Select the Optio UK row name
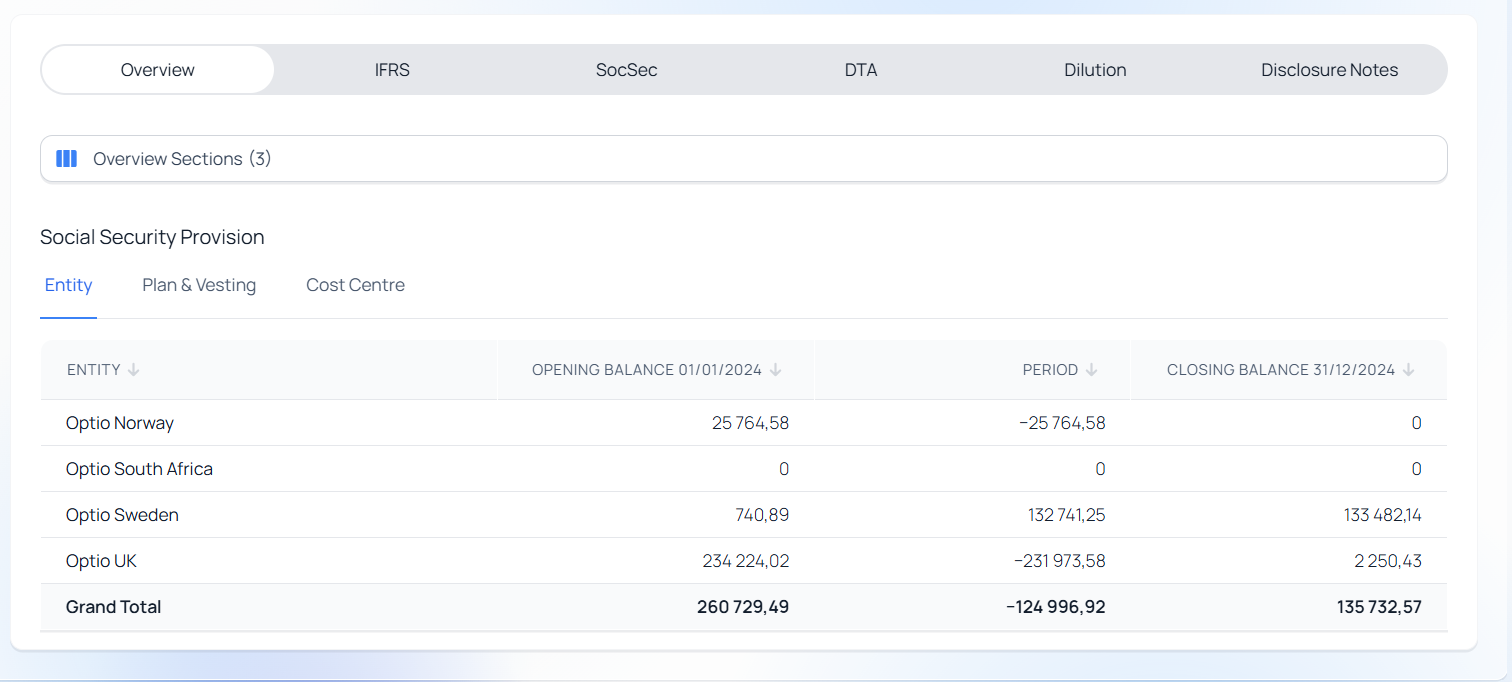Screen dimensions: 1512x682 101,561
